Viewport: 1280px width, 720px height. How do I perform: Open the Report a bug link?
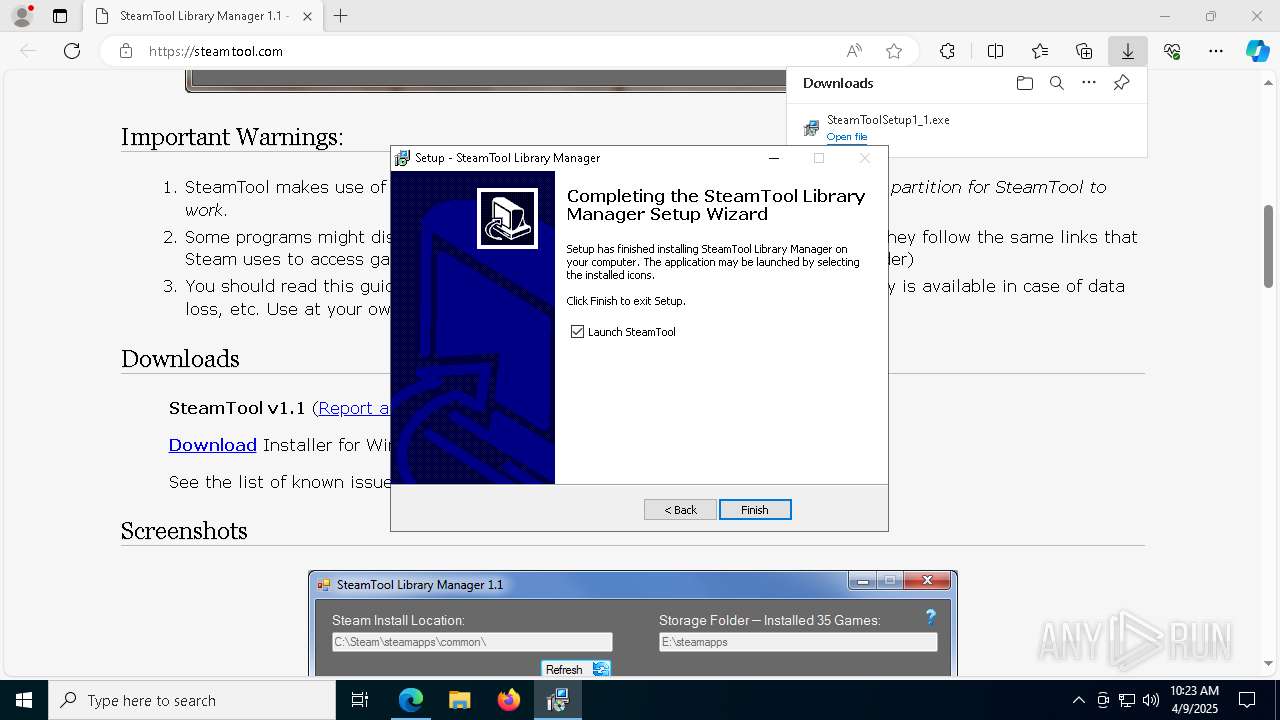click(354, 408)
